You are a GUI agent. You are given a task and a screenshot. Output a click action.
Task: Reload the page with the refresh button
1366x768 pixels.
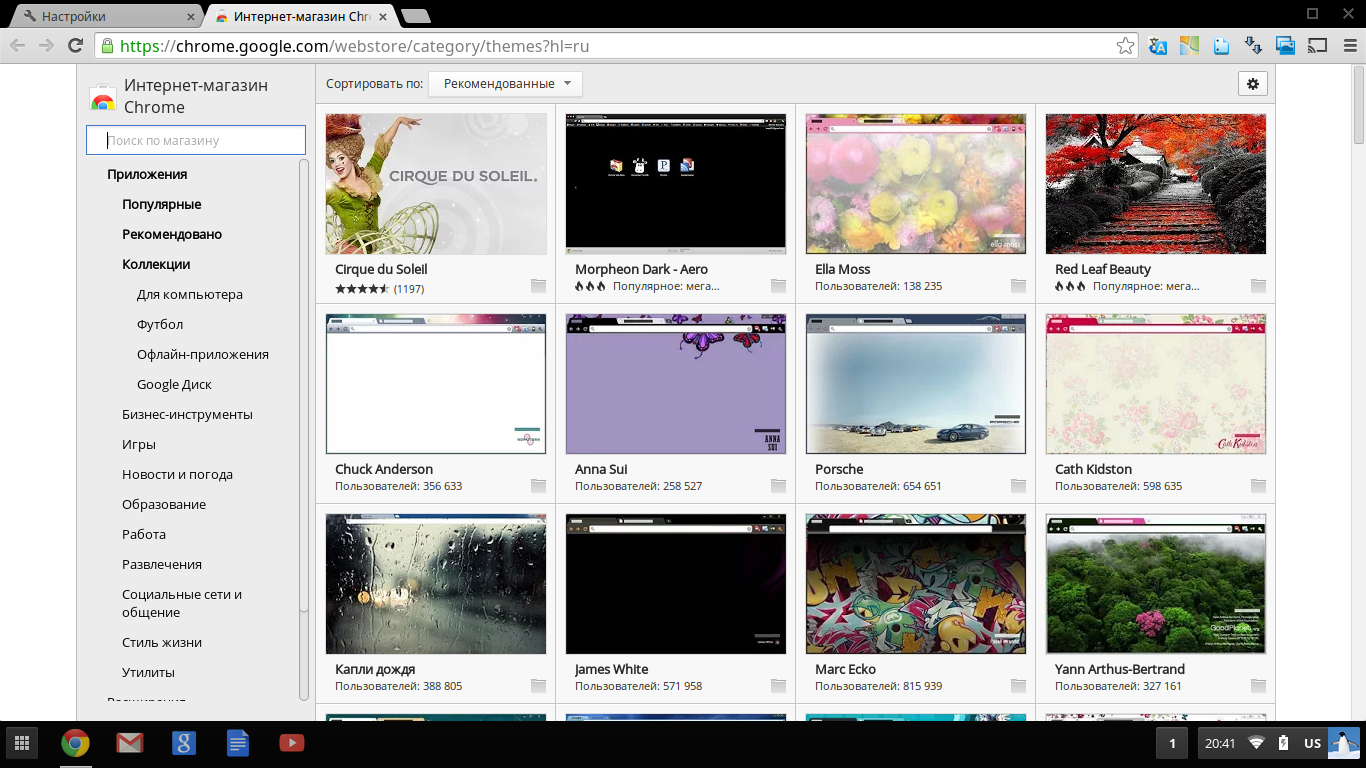click(75, 46)
